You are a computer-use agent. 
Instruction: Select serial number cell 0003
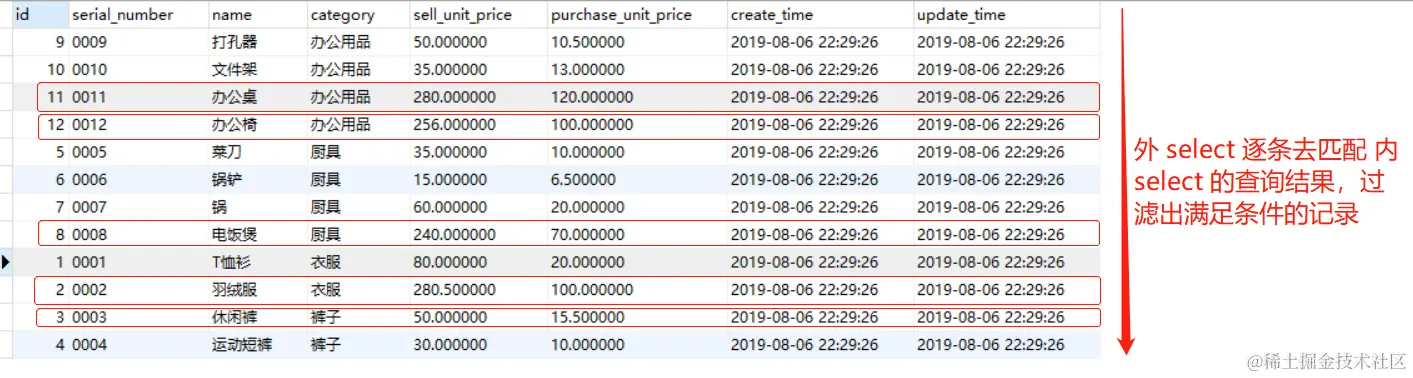point(138,317)
